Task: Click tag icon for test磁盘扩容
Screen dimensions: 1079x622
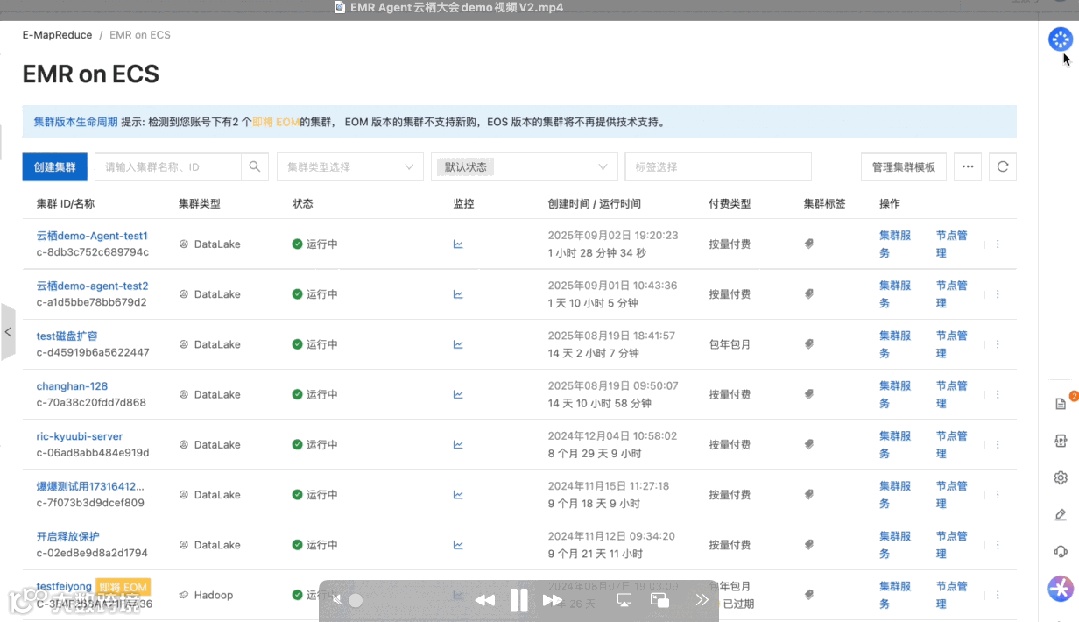Action: coord(809,344)
